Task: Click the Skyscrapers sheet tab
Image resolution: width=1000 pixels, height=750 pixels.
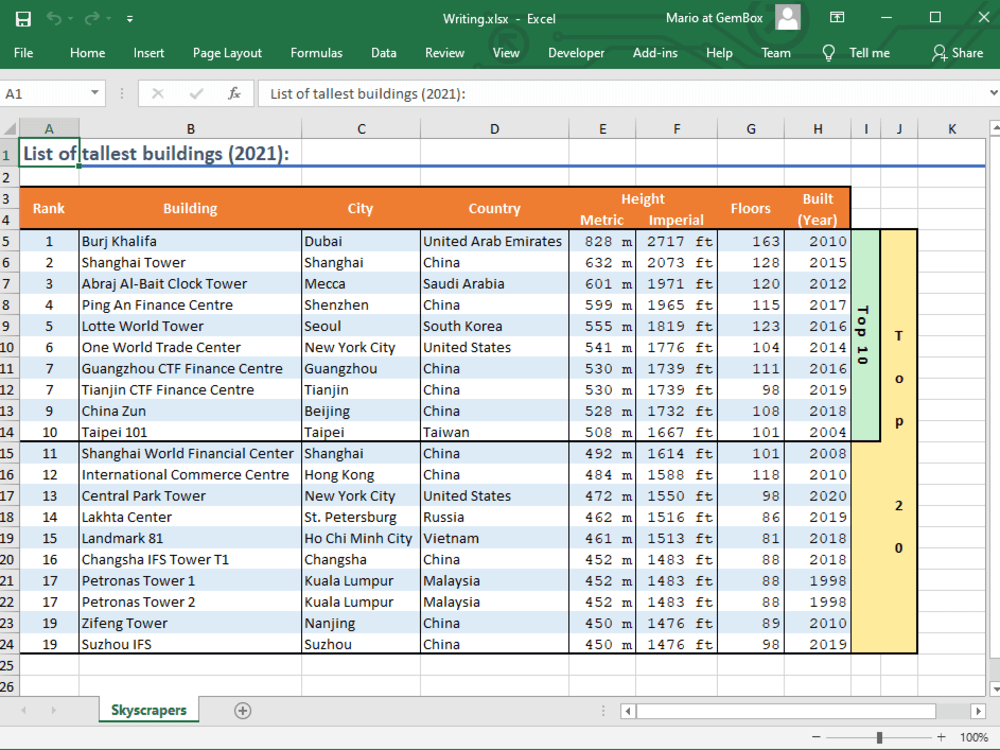Action: tap(149, 710)
